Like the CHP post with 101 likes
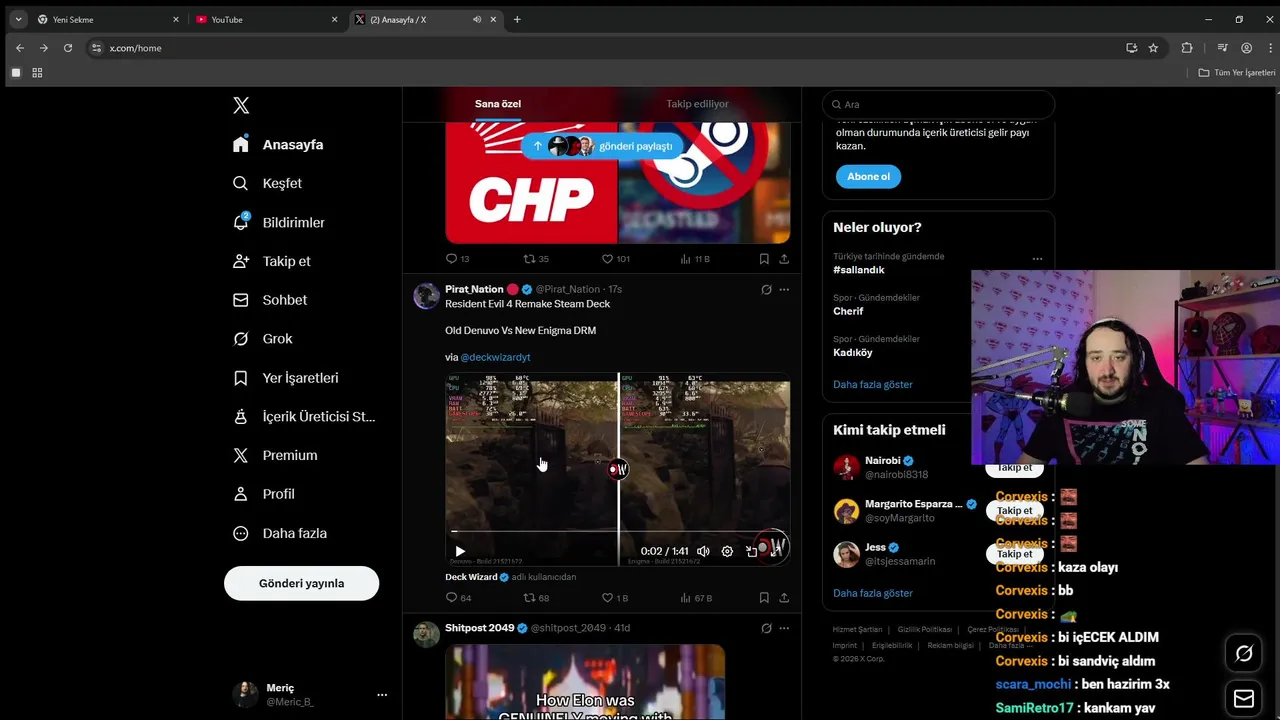Screen dimensions: 1280x720 click(615, 259)
